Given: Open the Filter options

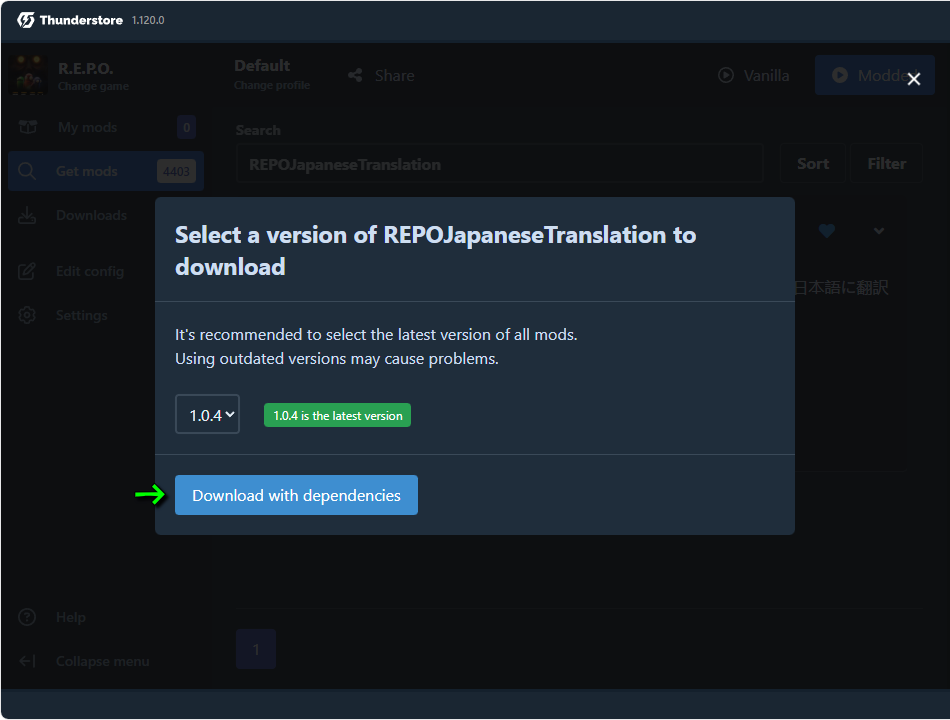Looking at the screenshot, I should click(x=886, y=164).
